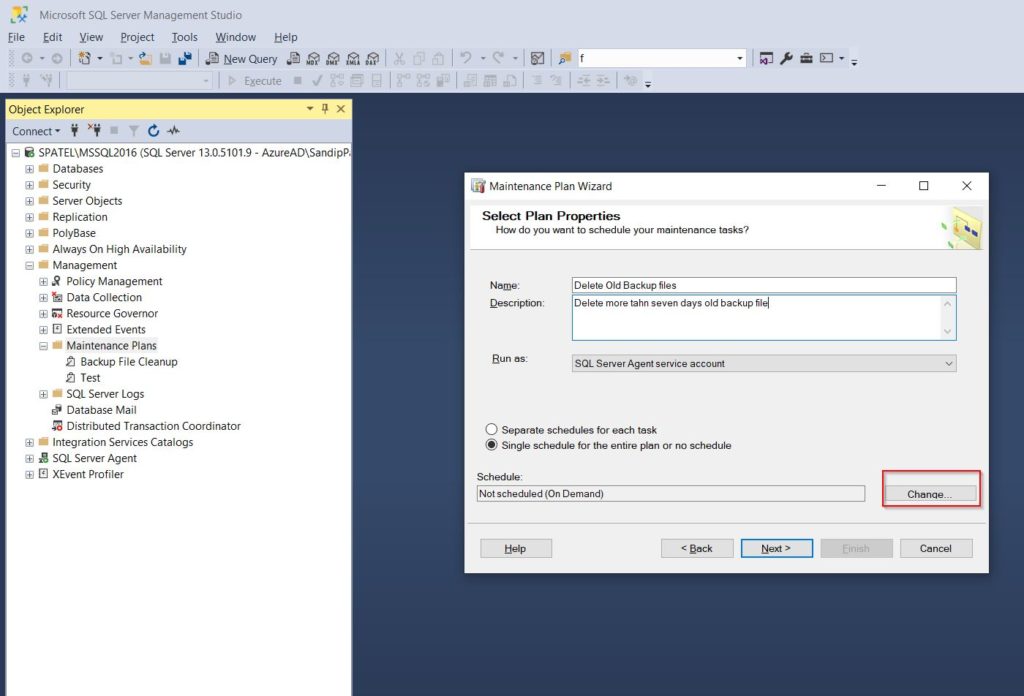Click the Solution Explorer window icon
Viewport: 1024px width, 696px height.
[x=766, y=59]
